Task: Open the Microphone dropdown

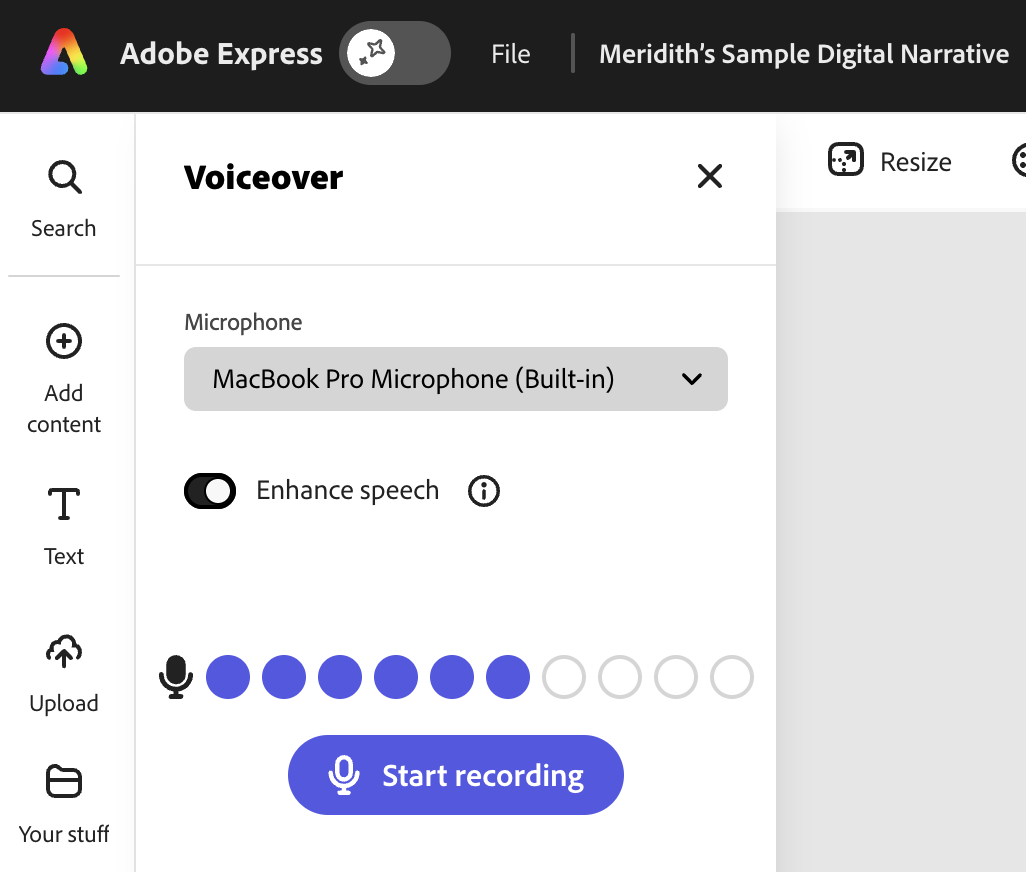Action: pyautogui.click(x=455, y=379)
